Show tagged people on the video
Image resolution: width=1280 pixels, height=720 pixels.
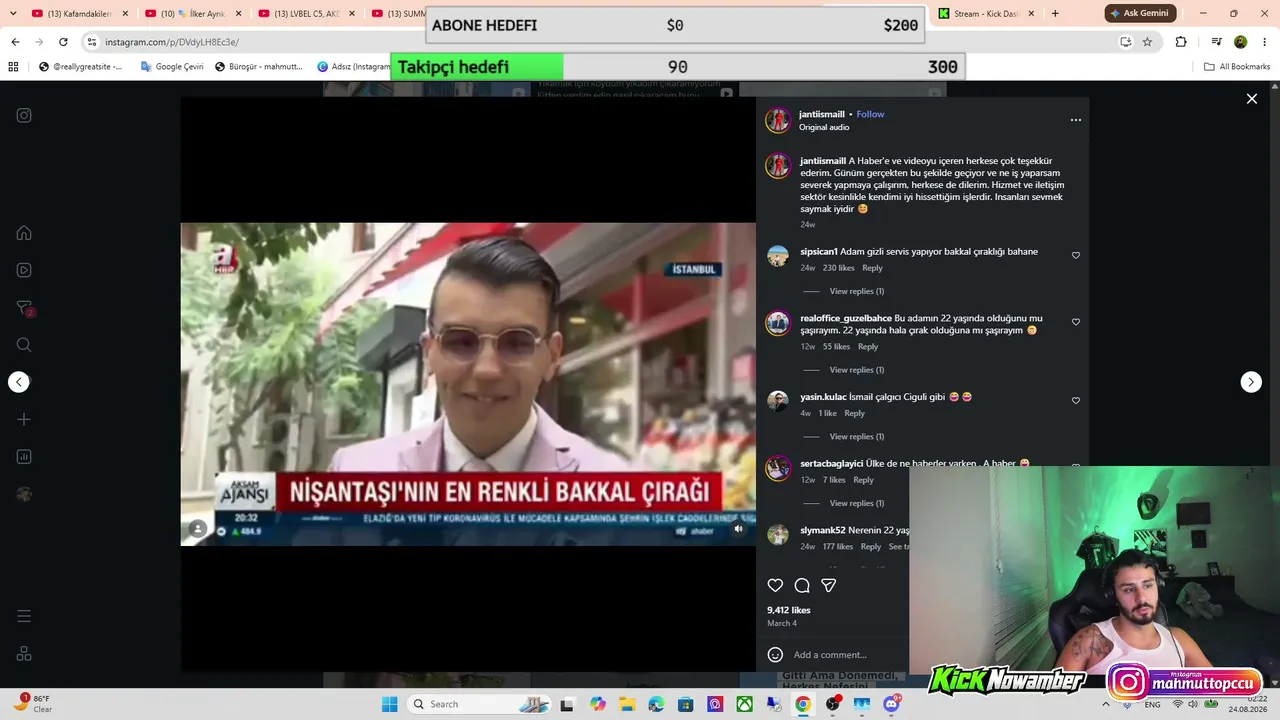[198, 529]
